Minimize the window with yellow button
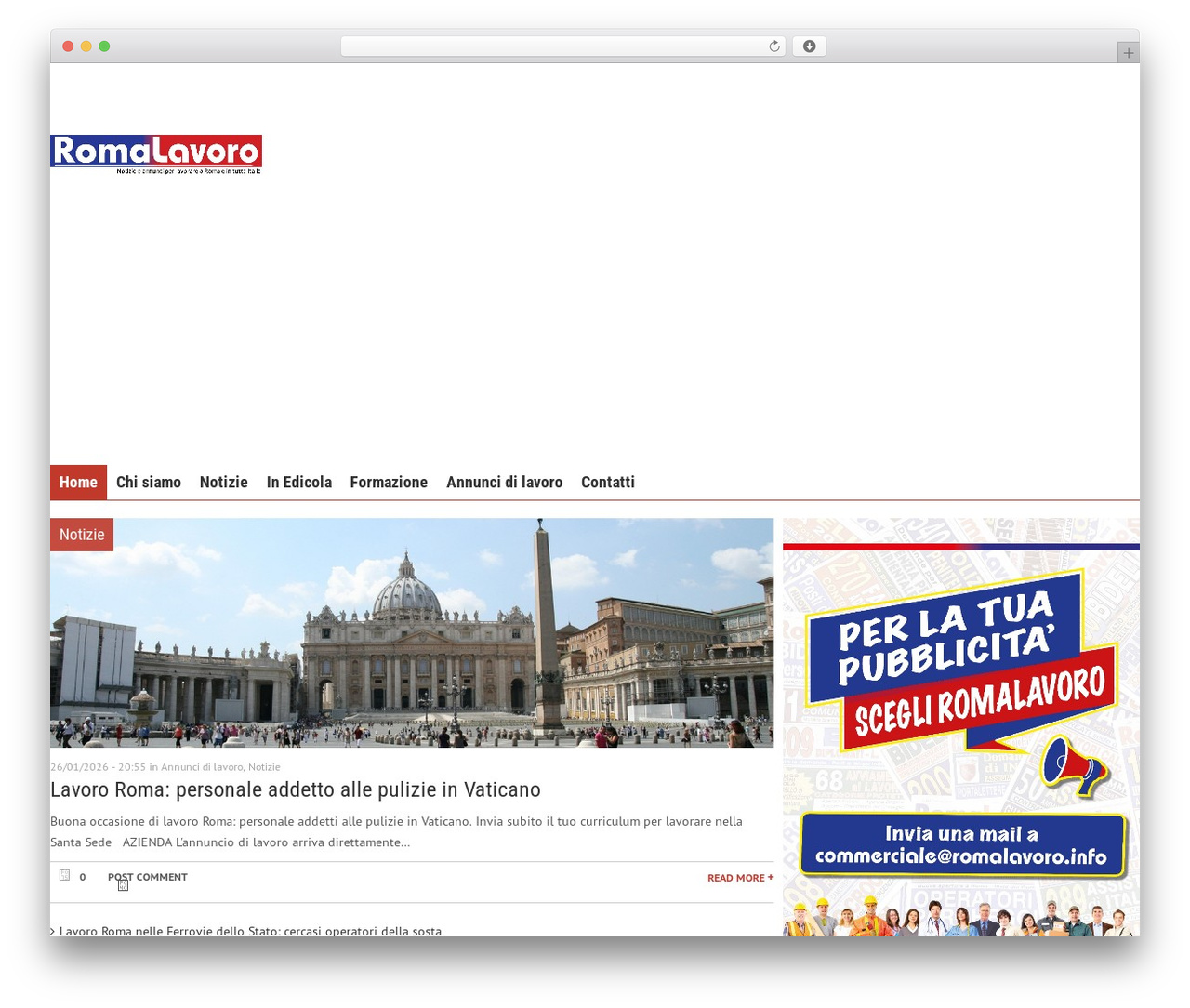This screenshot has width=1190, height=1008. pyautogui.click(x=86, y=46)
